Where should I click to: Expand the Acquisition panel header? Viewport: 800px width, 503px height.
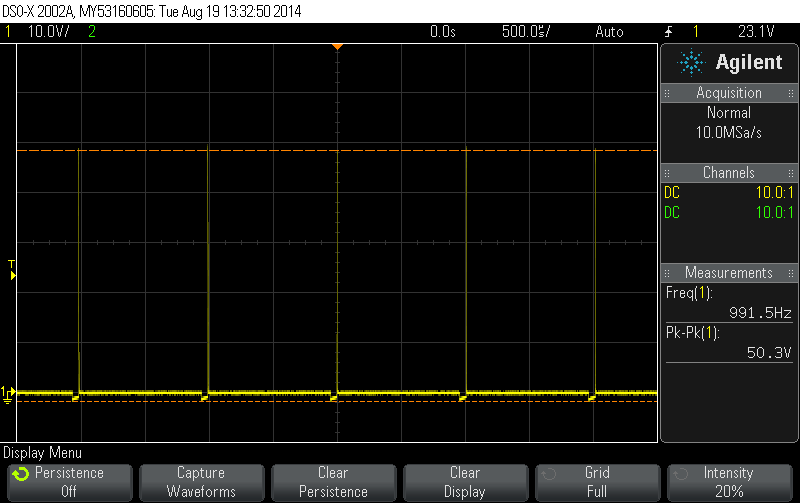[x=729, y=93]
